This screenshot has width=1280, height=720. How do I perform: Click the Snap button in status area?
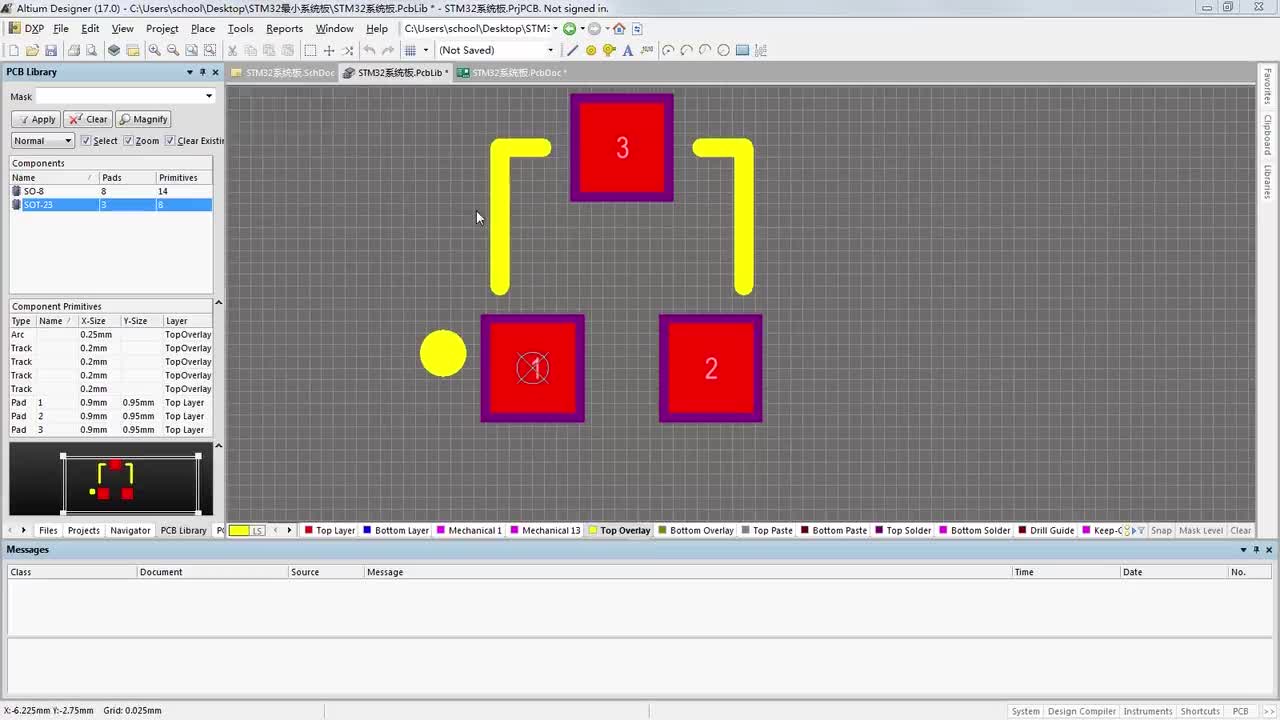[1161, 530]
